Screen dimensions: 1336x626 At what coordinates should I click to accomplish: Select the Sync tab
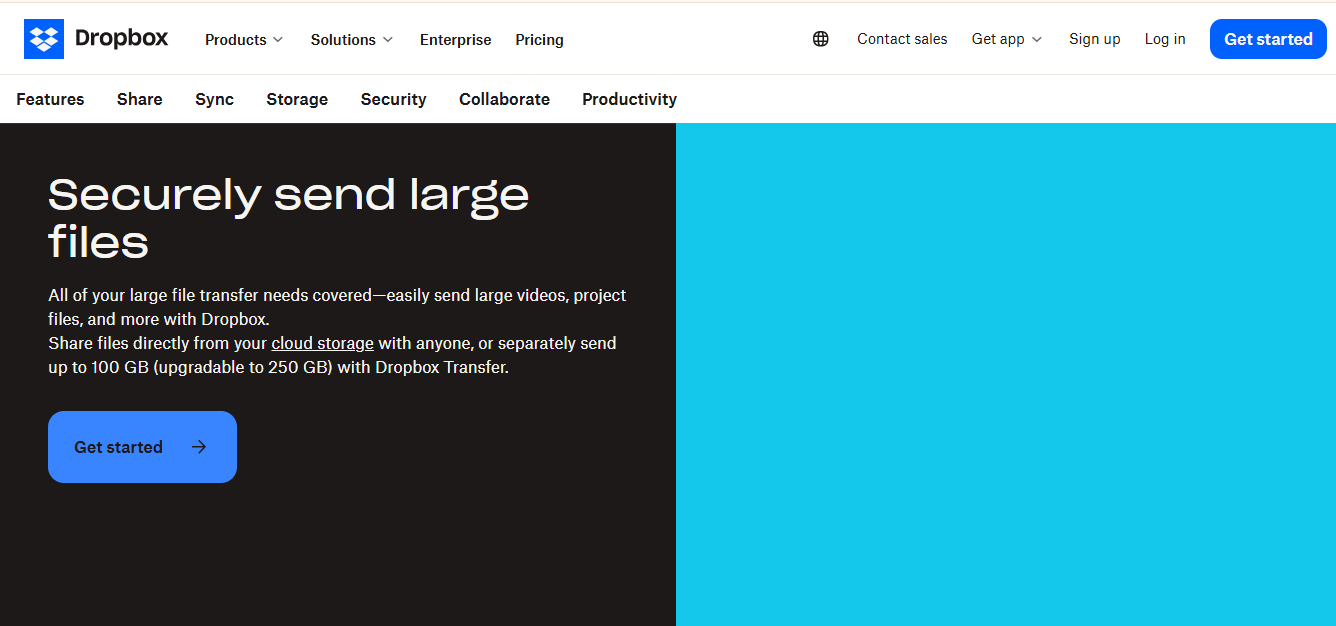[215, 99]
